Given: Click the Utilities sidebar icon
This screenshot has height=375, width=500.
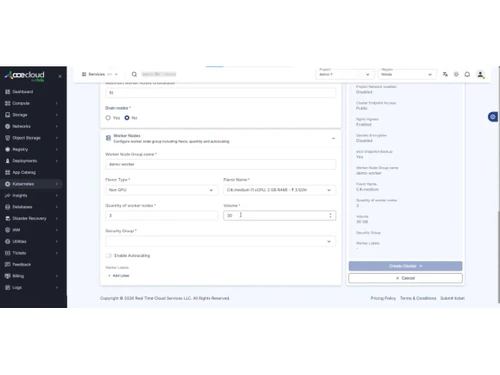Looking at the screenshot, I should [8, 241].
